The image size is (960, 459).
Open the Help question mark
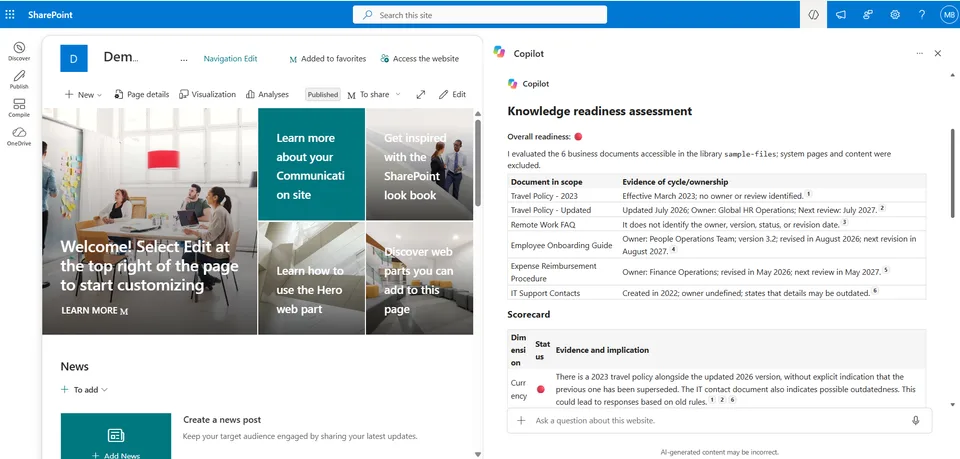point(921,15)
